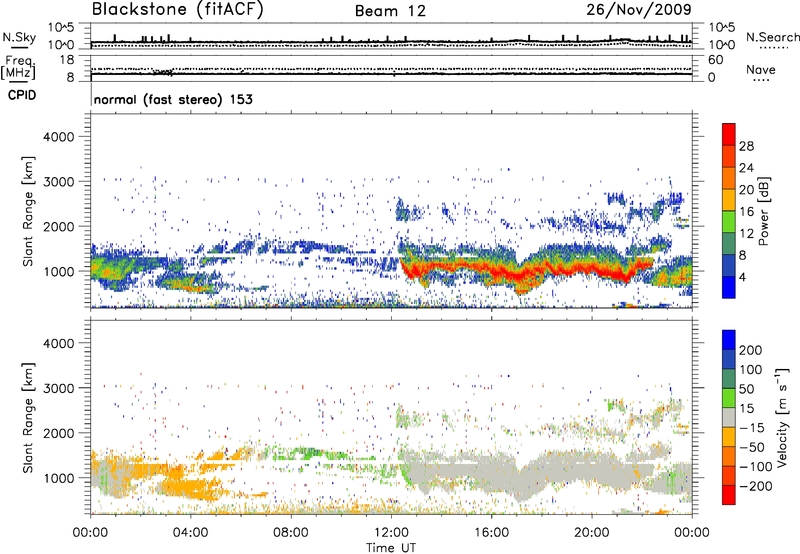The height and width of the screenshot is (554, 800).
Task: Click the '60' Nave axis label
Action: tap(715, 60)
